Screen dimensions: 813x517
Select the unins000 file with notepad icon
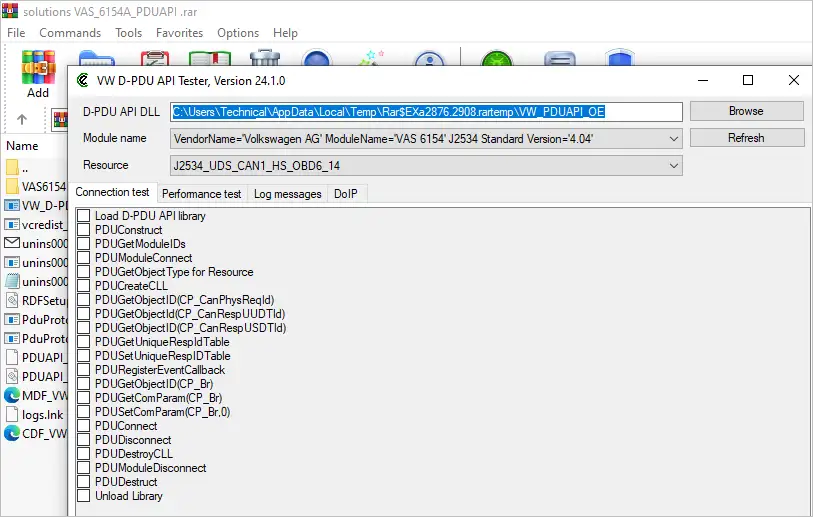click(x=36, y=282)
